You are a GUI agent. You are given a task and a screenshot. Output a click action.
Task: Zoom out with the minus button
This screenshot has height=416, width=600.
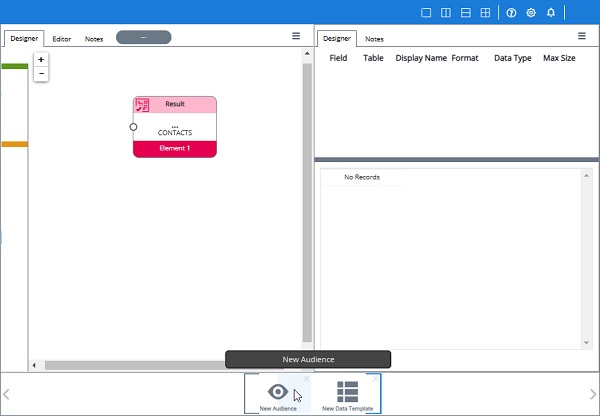(41, 74)
